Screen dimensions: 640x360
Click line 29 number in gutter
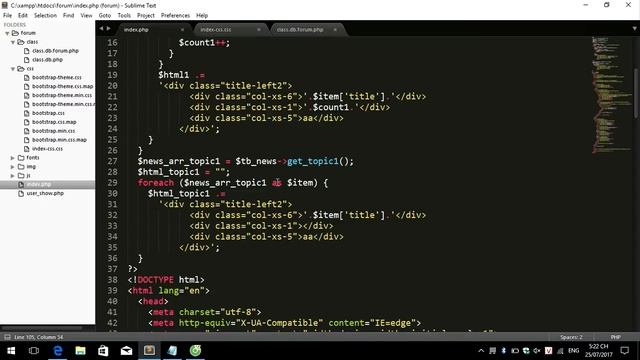tap(112, 183)
